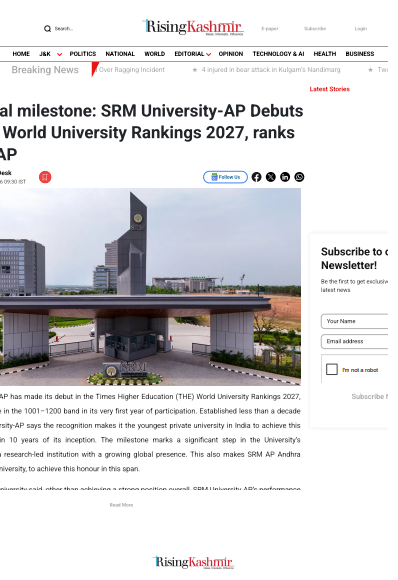Click Read More below the article
This screenshot has width=398, height=580.
point(121,505)
